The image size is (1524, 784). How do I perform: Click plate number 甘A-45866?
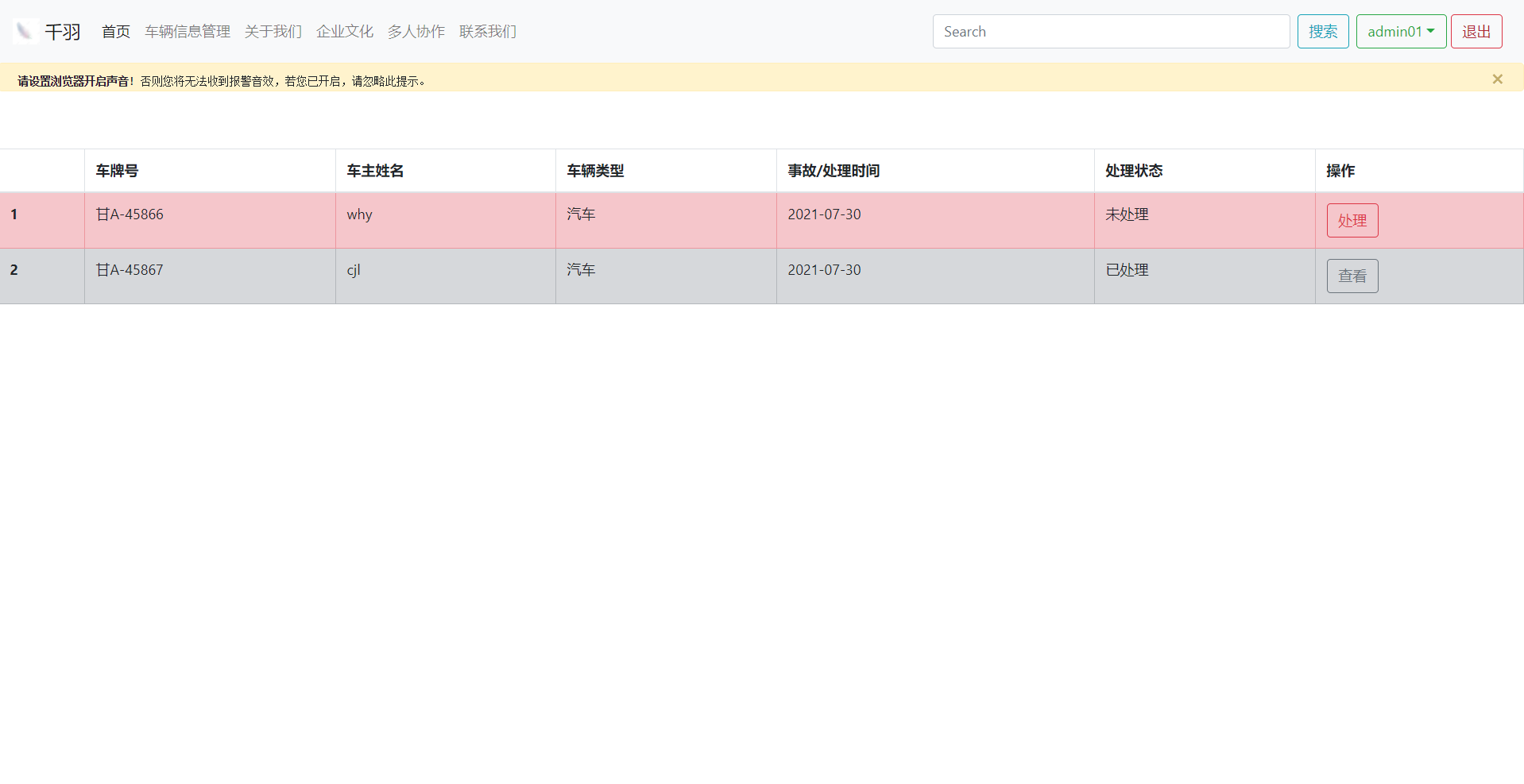[130, 214]
